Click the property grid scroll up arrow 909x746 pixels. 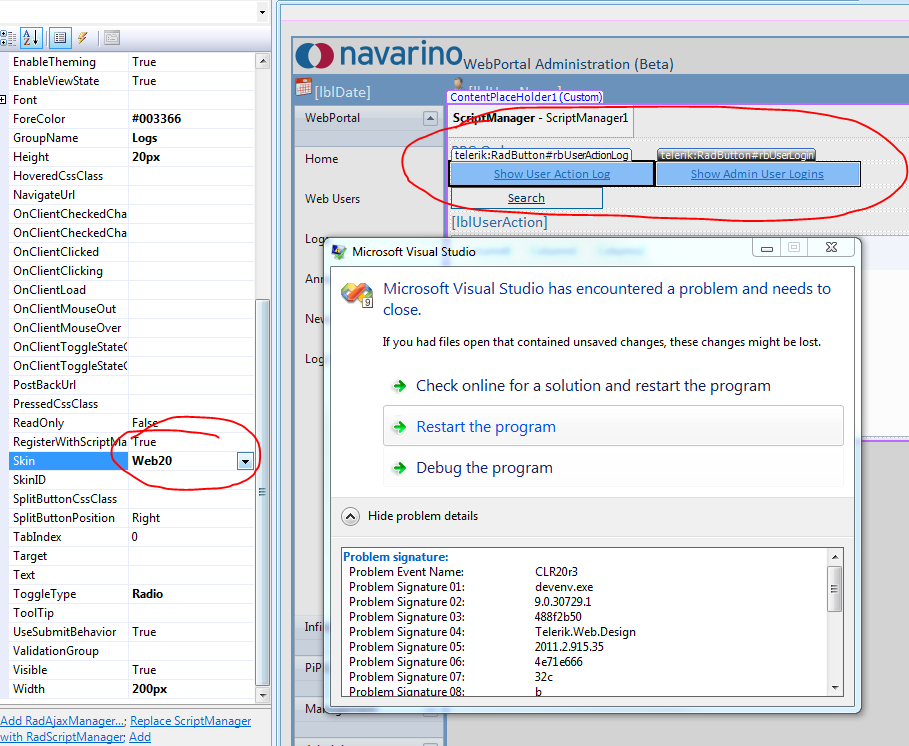[263, 61]
